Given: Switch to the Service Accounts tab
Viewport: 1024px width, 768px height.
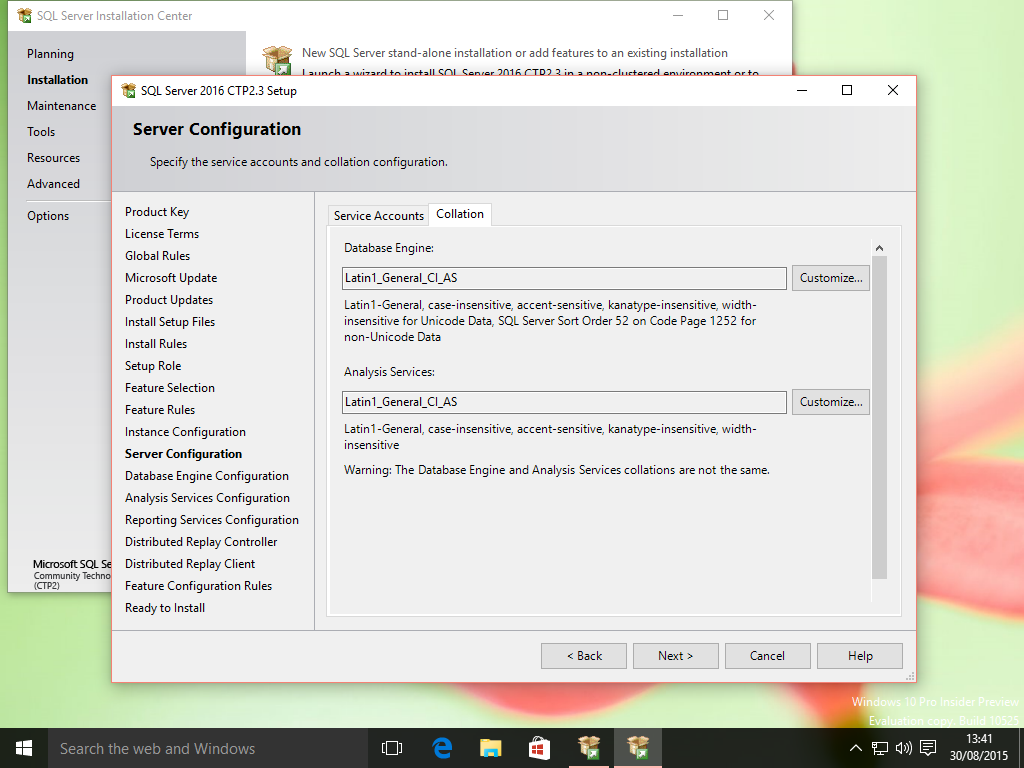Looking at the screenshot, I should [378, 215].
